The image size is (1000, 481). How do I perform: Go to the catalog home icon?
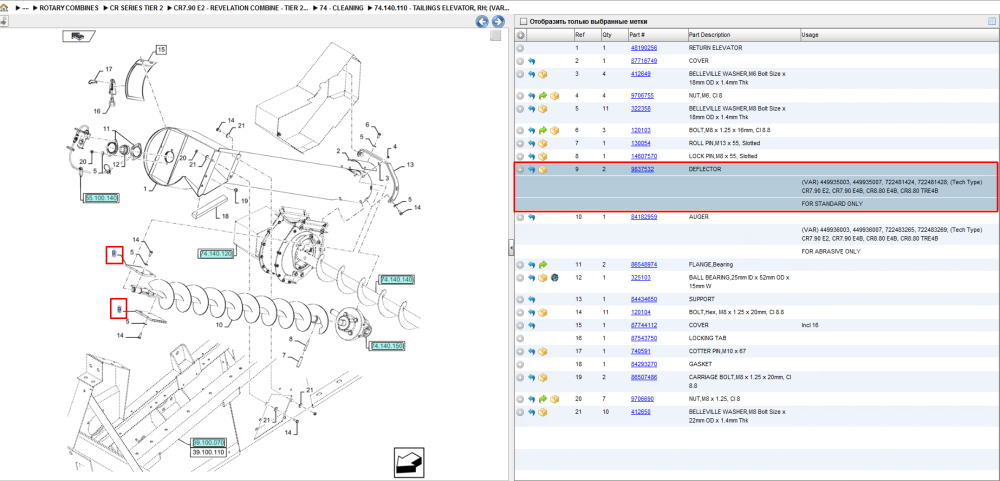click(x=5, y=8)
